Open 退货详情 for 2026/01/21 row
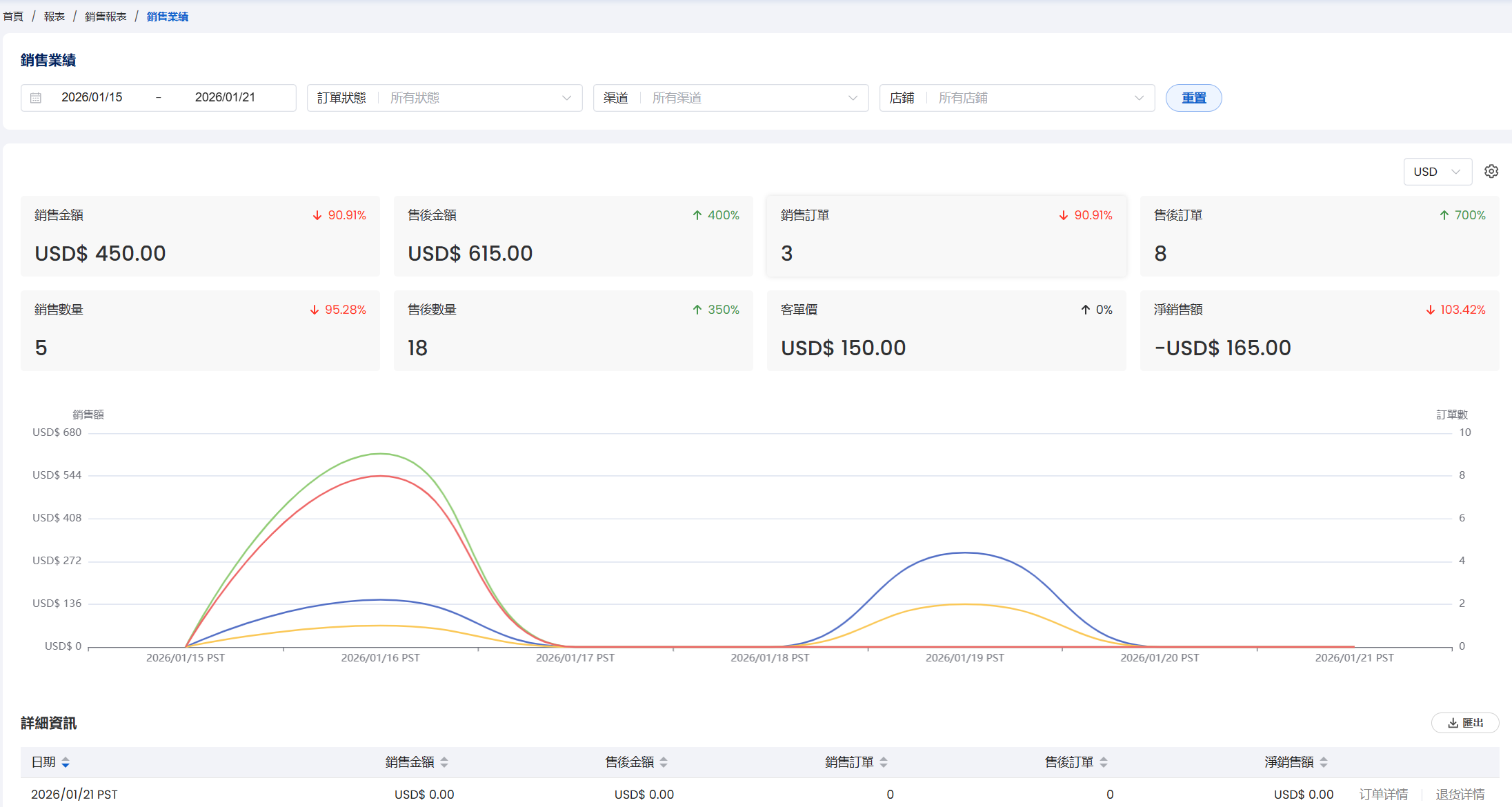Screen dimensions: 1512x807 [1460, 795]
